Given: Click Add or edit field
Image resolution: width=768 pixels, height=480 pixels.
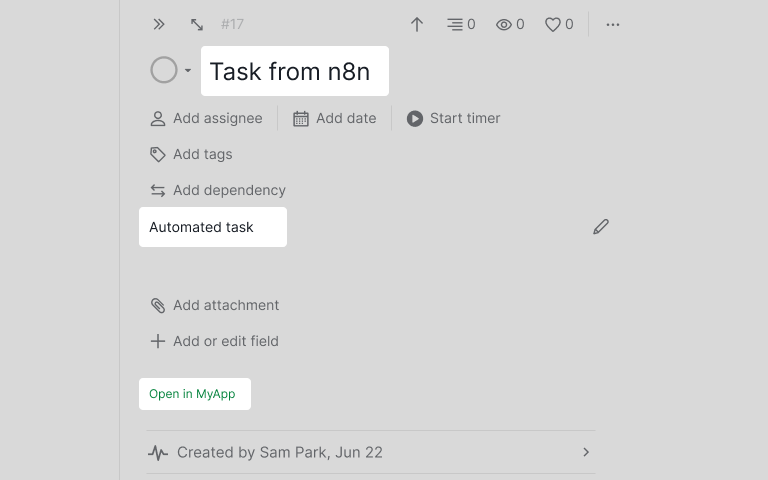Looking at the screenshot, I should pos(214,341).
